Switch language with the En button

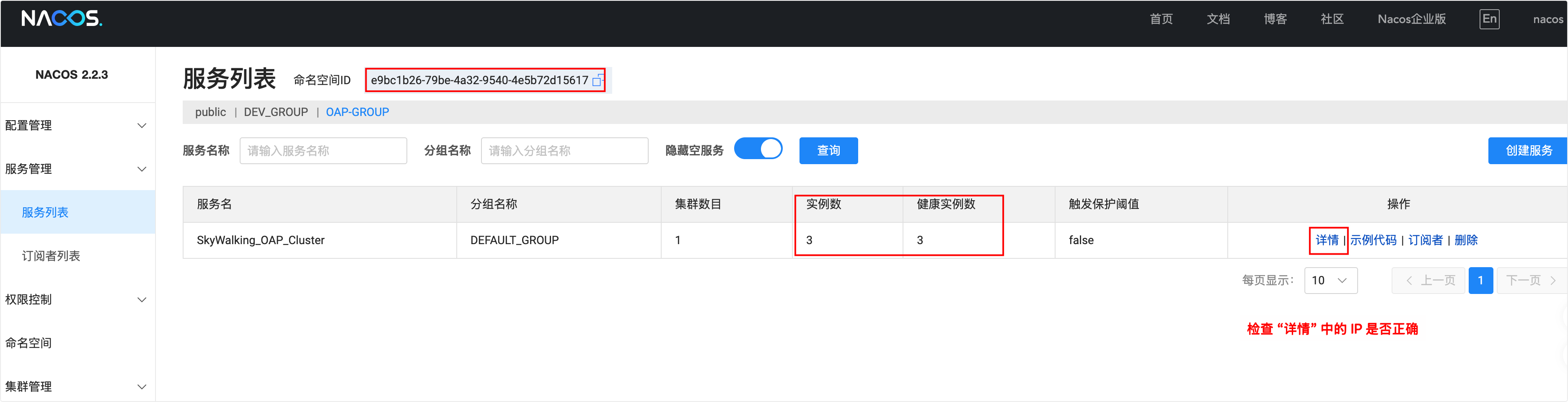point(1489,19)
